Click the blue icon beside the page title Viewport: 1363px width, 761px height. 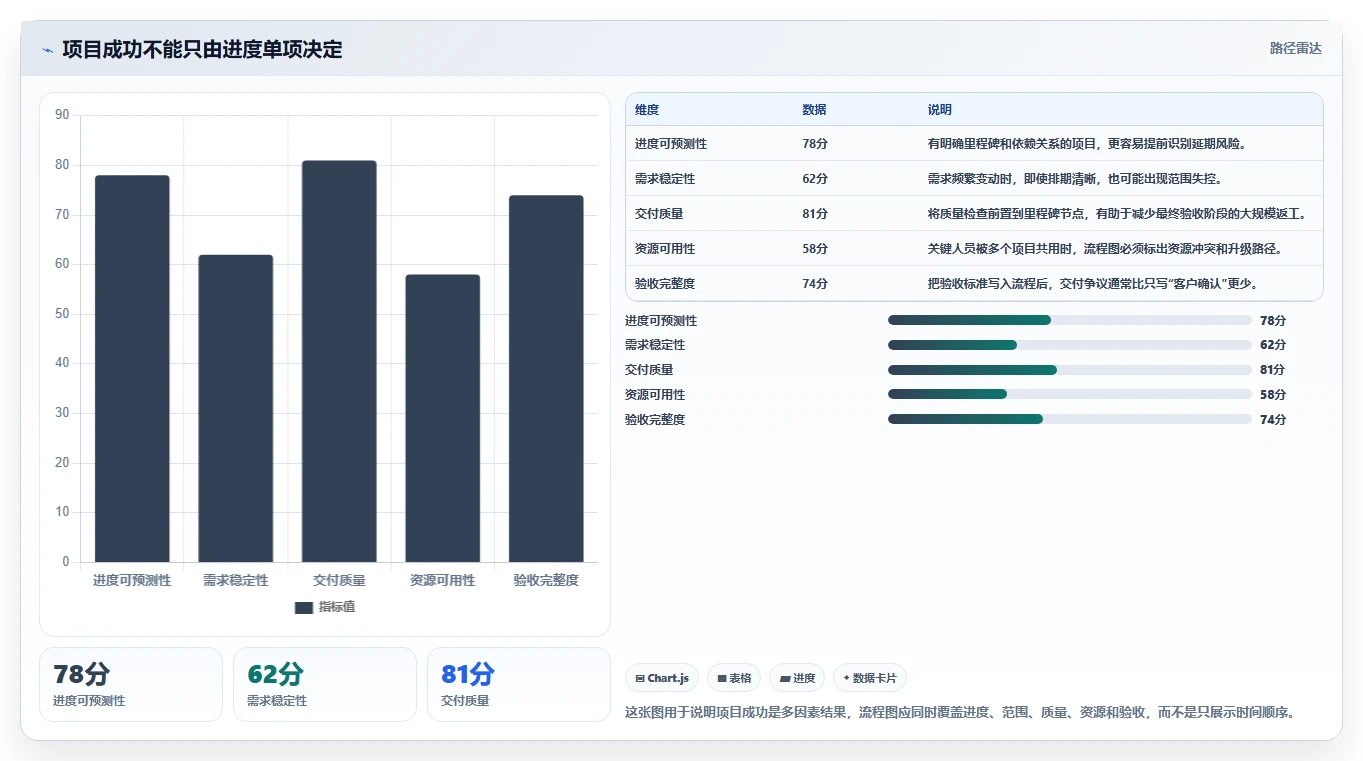point(47,50)
